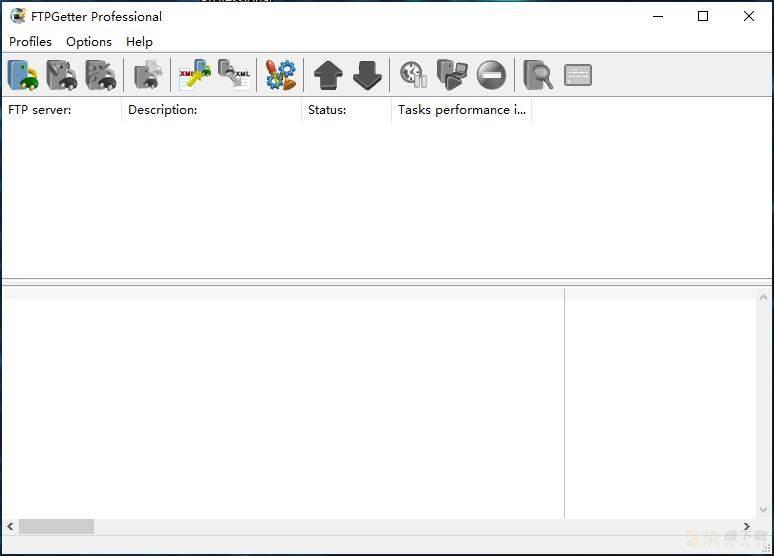Open the Help menu
This screenshot has width=774, height=556.
click(139, 41)
